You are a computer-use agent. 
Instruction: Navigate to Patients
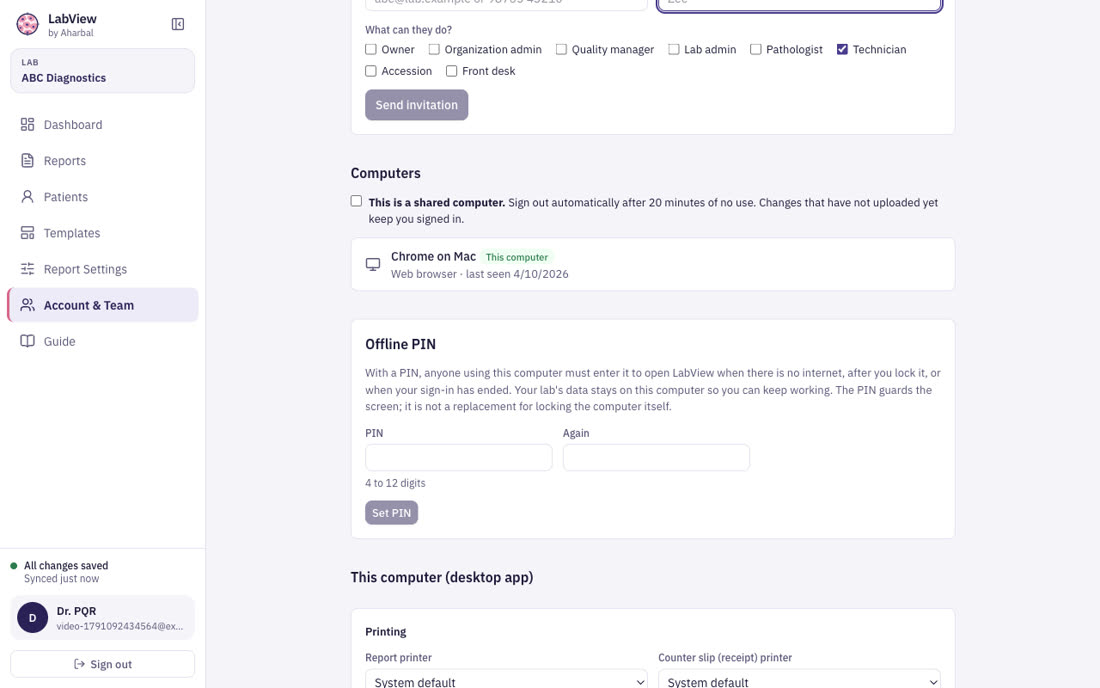coord(102,197)
